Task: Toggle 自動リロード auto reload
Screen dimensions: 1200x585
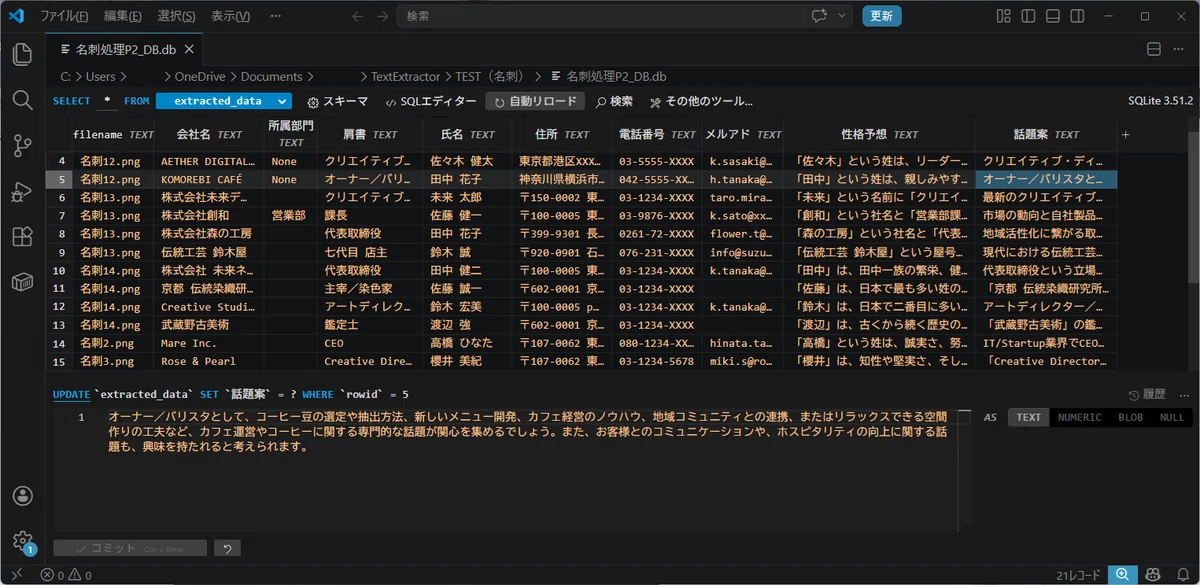Action: (x=536, y=101)
